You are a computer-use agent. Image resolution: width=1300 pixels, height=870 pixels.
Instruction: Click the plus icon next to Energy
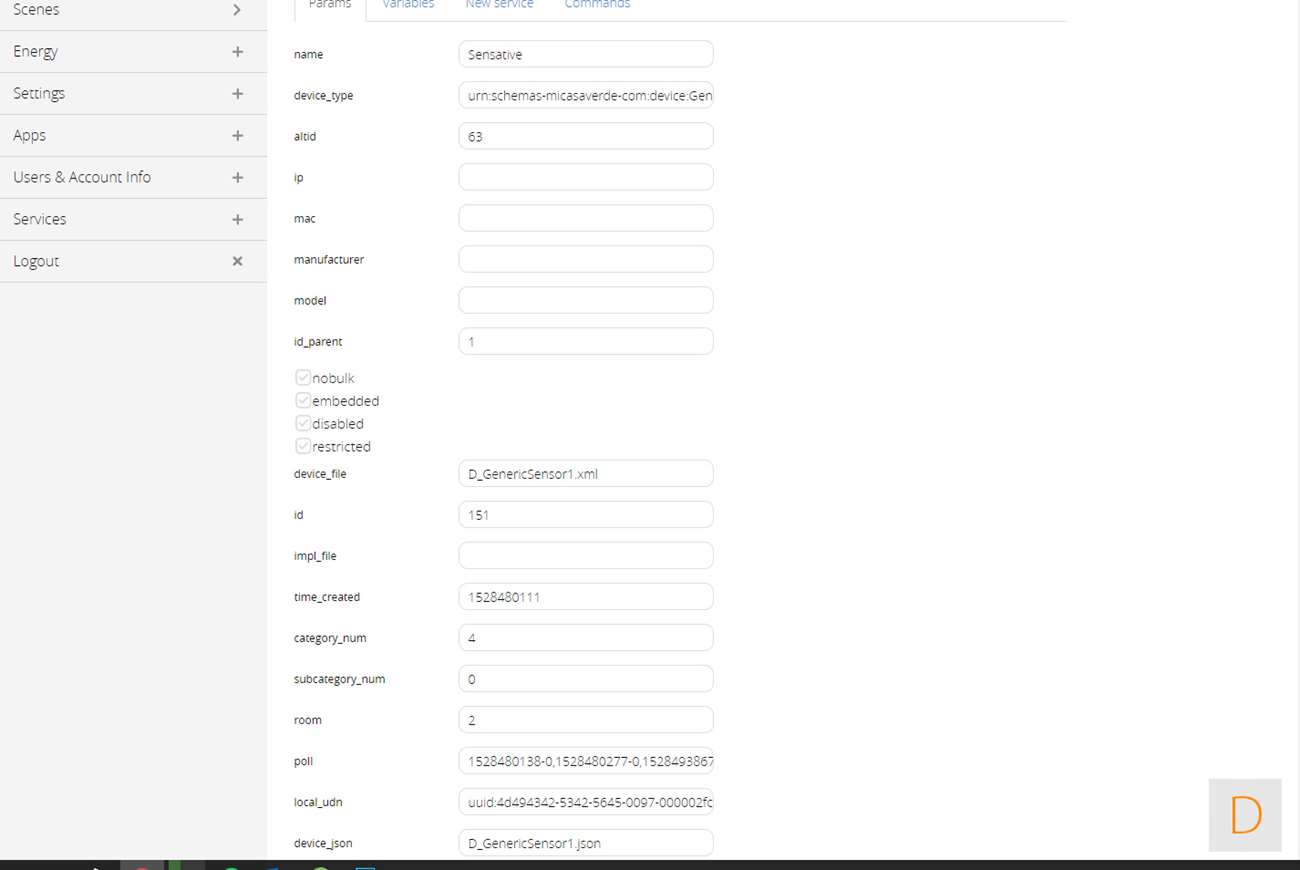[x=237, y=52]
